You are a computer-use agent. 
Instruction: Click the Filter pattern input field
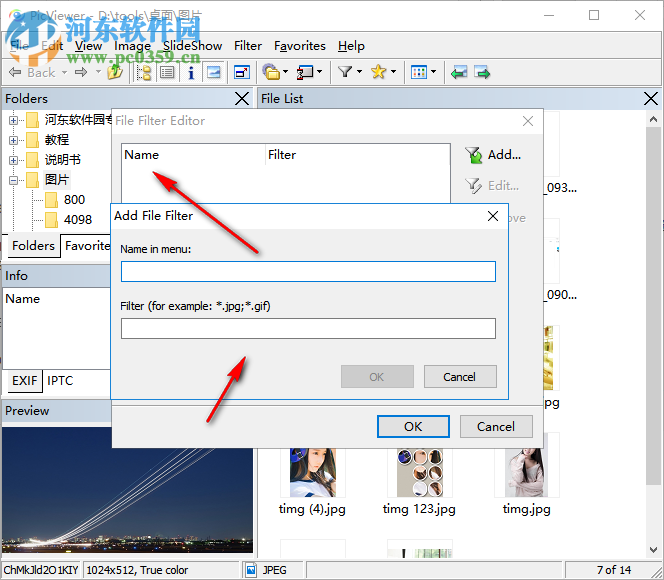pos(308,329)
